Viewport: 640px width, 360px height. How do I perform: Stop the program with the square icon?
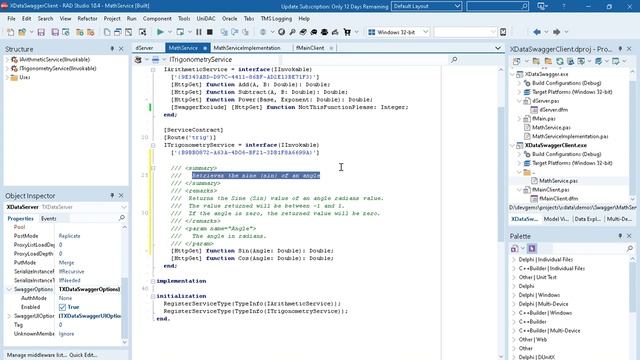[x=210, y=32]
